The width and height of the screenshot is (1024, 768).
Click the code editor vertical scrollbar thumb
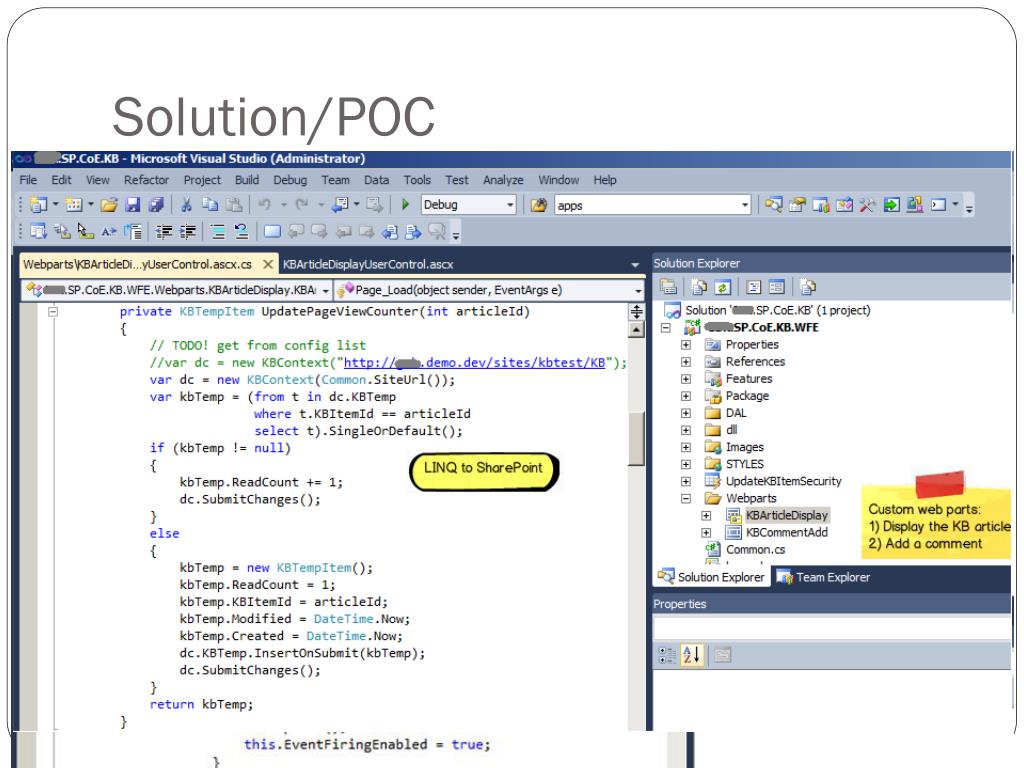(636, 438)
